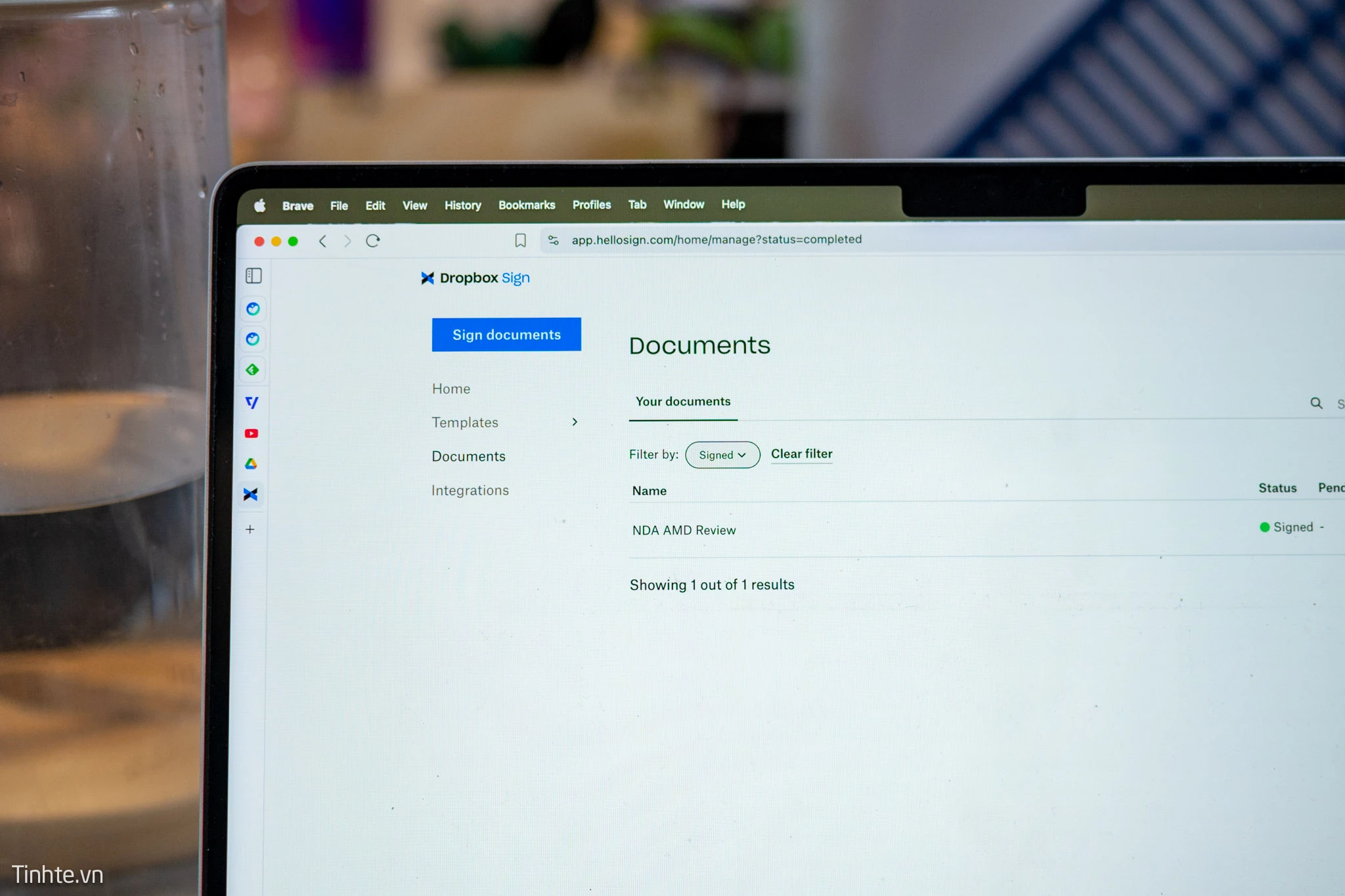The height and width of the screenshot is (896, 1345).
Task: Open the NDA AMD Review document
Action: pos(684,530)
